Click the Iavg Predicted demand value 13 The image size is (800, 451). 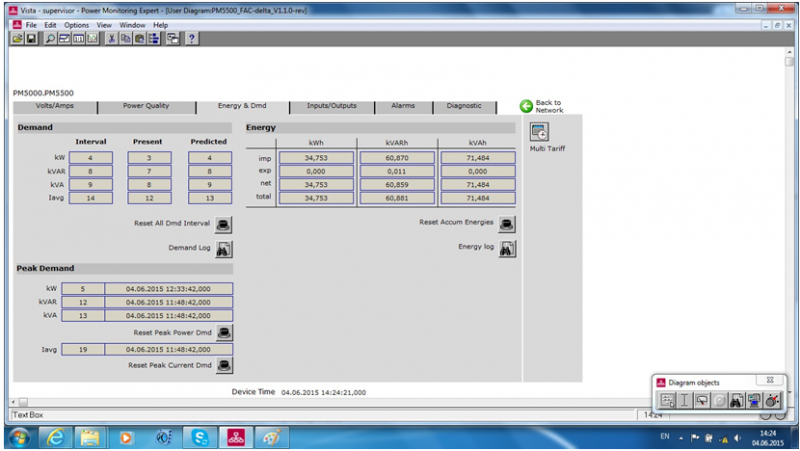pos(210,198)
